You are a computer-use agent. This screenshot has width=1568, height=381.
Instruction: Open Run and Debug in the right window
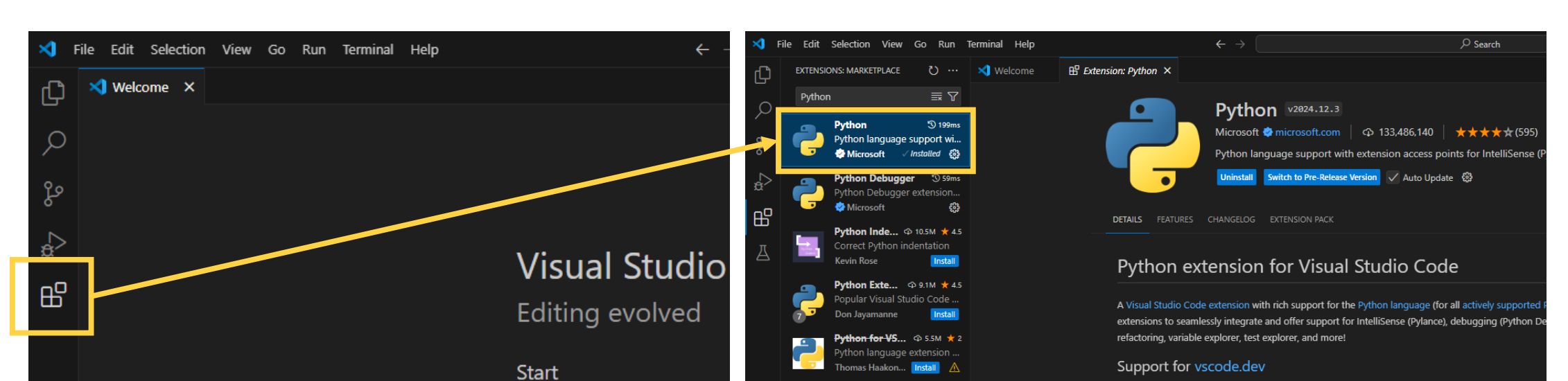click(763, 181)
